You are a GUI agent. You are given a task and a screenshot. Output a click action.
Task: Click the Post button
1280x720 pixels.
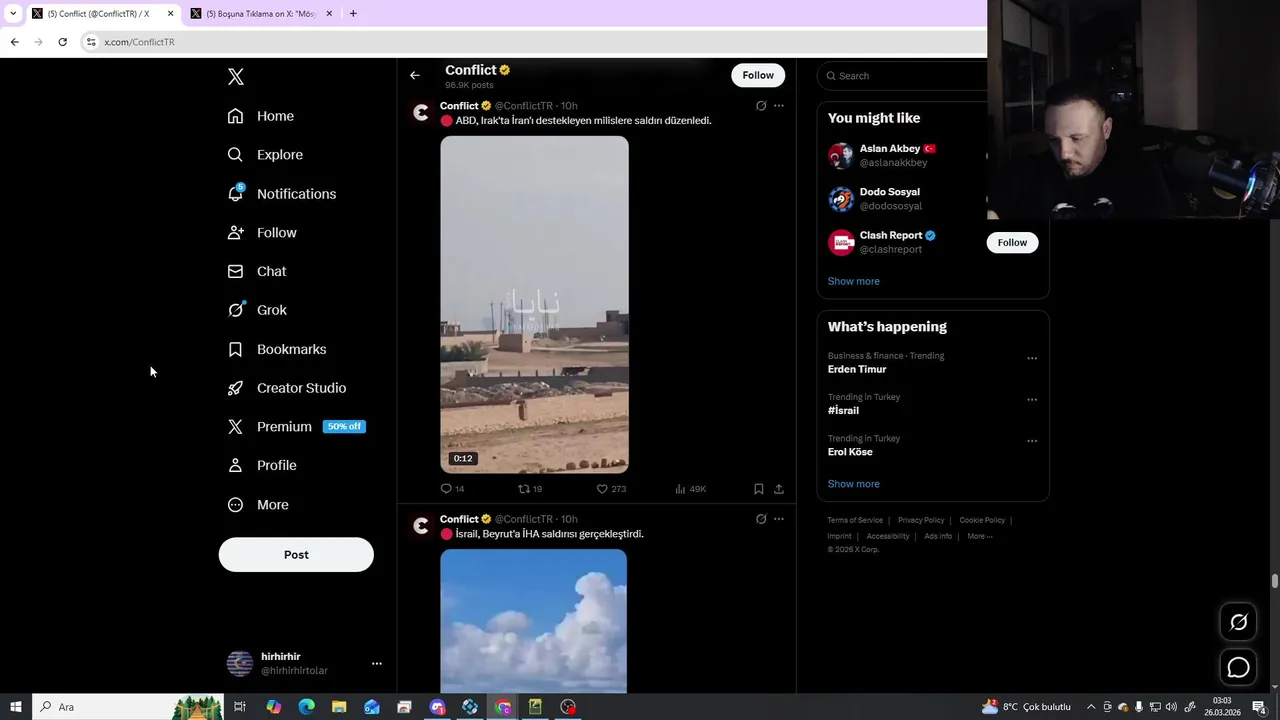click(296, 555)
